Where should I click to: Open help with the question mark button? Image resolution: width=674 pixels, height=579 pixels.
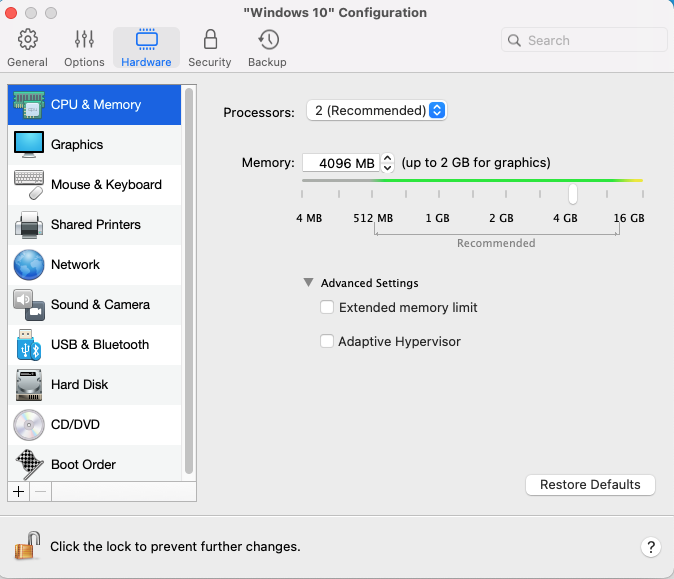tap(651, 547)
